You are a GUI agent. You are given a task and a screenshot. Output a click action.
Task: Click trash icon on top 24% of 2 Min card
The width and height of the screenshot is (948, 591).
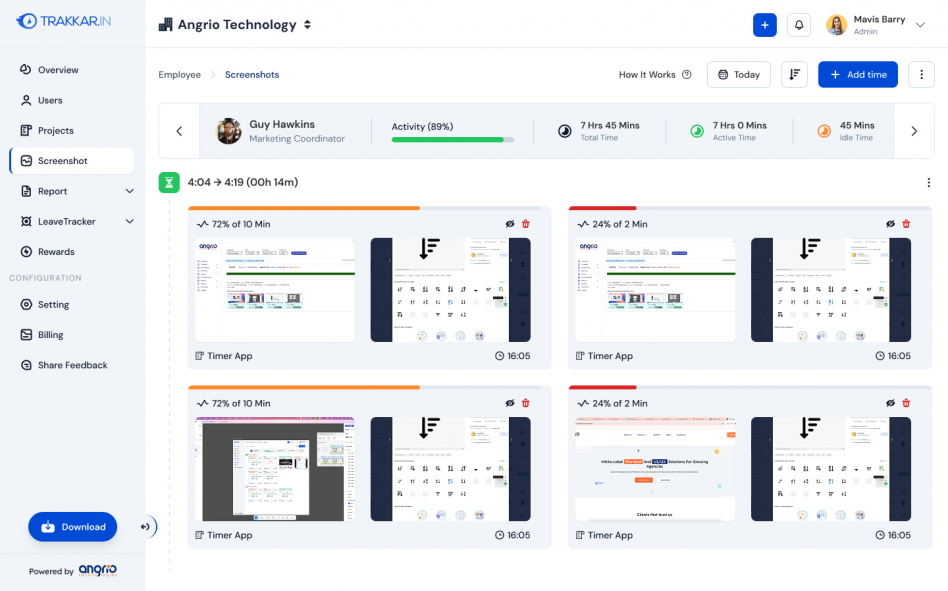click(x=906, y=224)
